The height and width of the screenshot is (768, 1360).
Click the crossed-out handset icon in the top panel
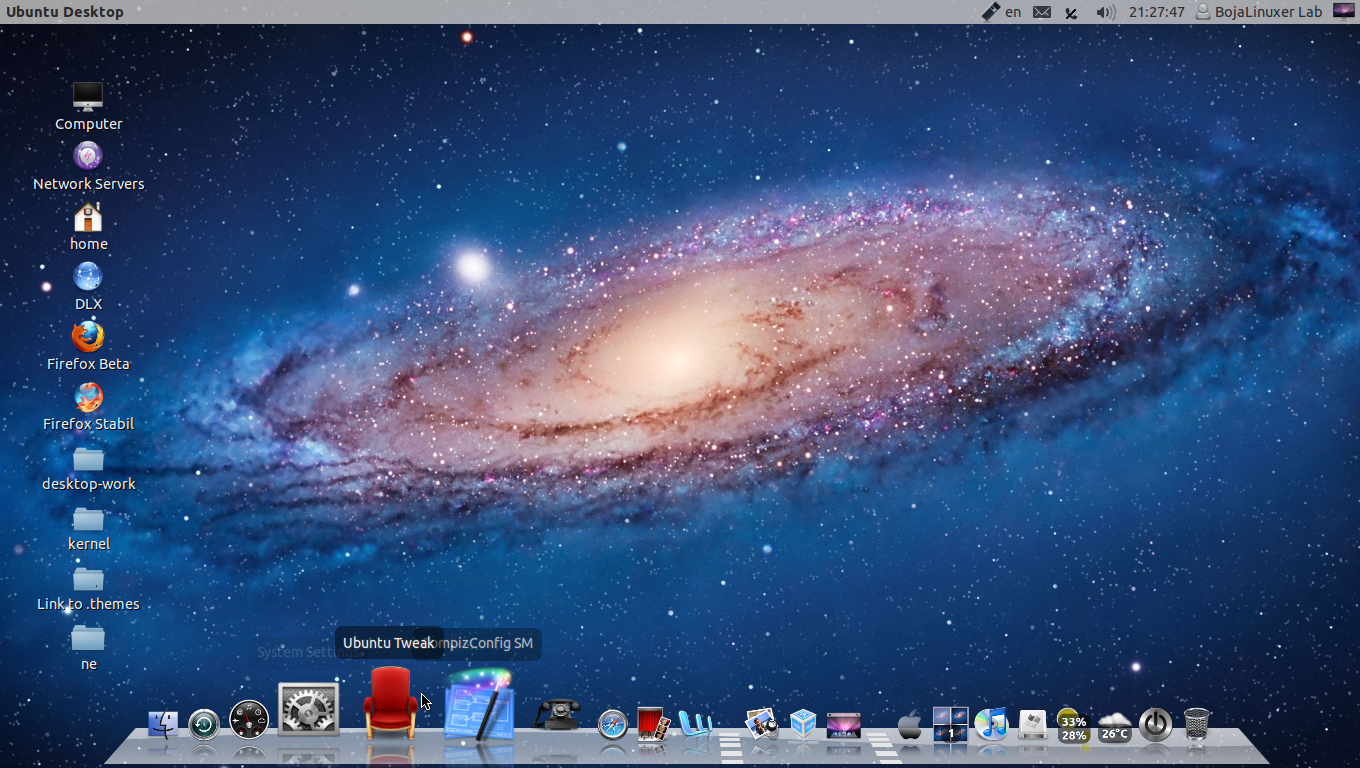pos(1071,13)
